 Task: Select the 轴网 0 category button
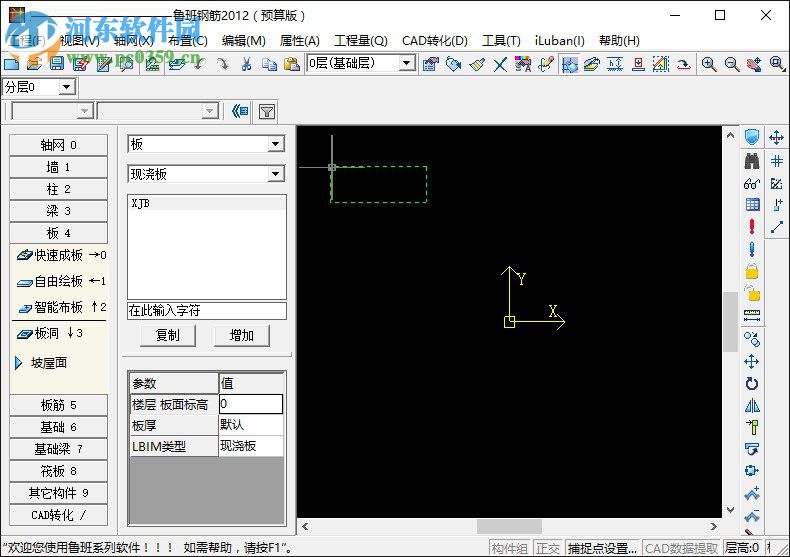[x=58, y=145]
